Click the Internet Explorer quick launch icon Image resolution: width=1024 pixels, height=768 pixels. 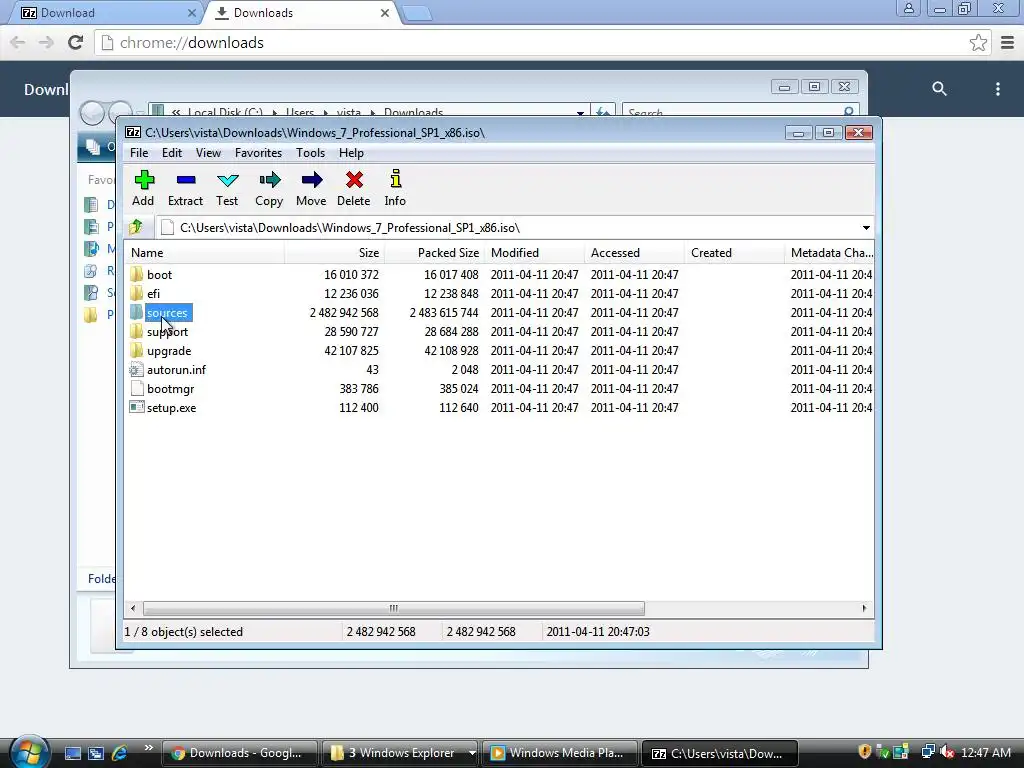click(x=119, y=753)
